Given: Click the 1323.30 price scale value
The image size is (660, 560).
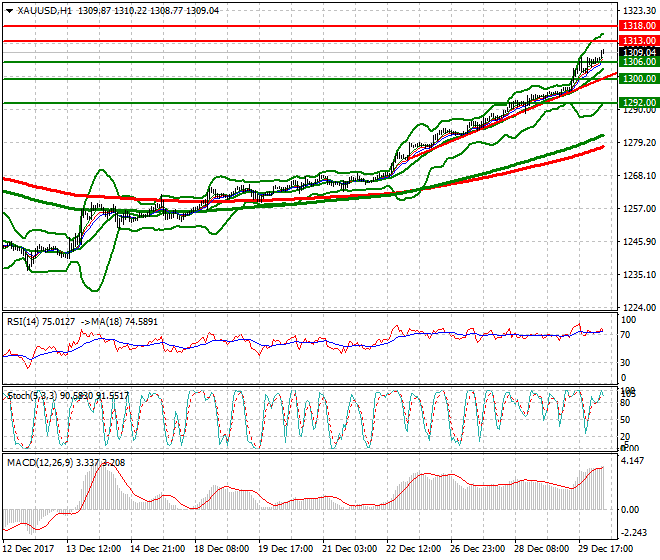Looking at the screenshot, I should coord(639,11).
